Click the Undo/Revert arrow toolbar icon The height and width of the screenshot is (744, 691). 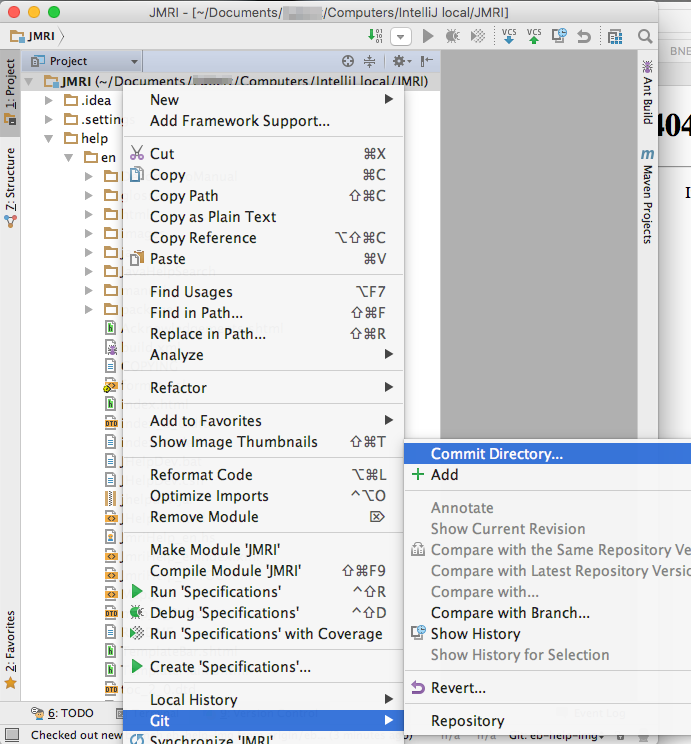tap(584, 37)
